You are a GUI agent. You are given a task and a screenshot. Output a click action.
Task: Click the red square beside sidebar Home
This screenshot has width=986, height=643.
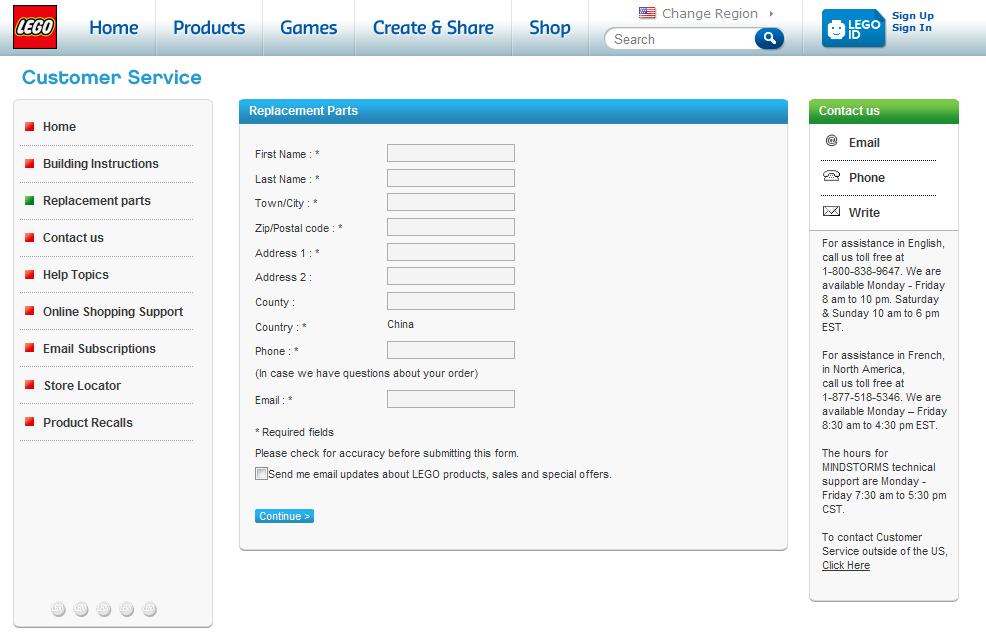click(29, 126)
